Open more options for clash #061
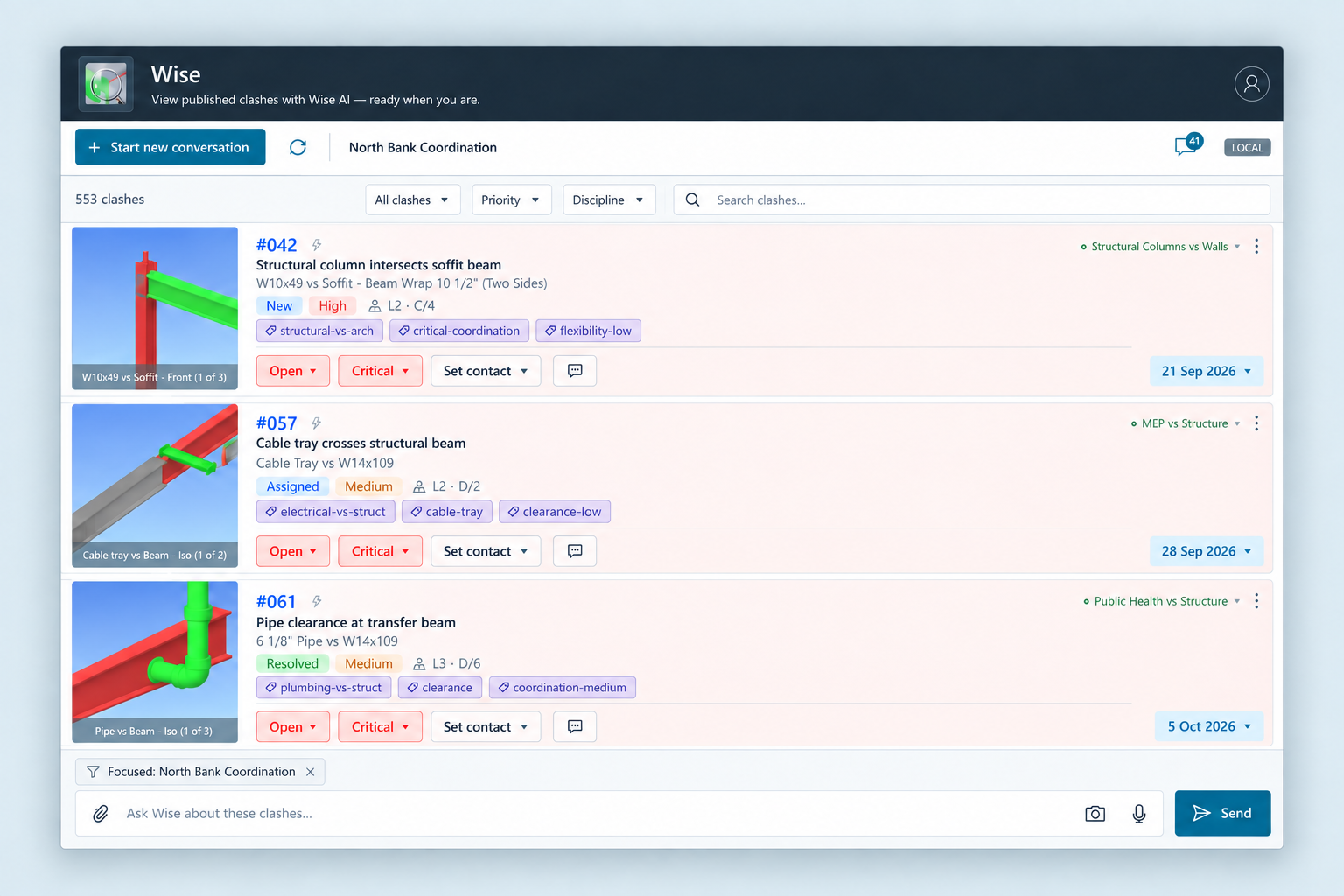The height and width of the screenshot is (896, 1344). [1256, 601]
